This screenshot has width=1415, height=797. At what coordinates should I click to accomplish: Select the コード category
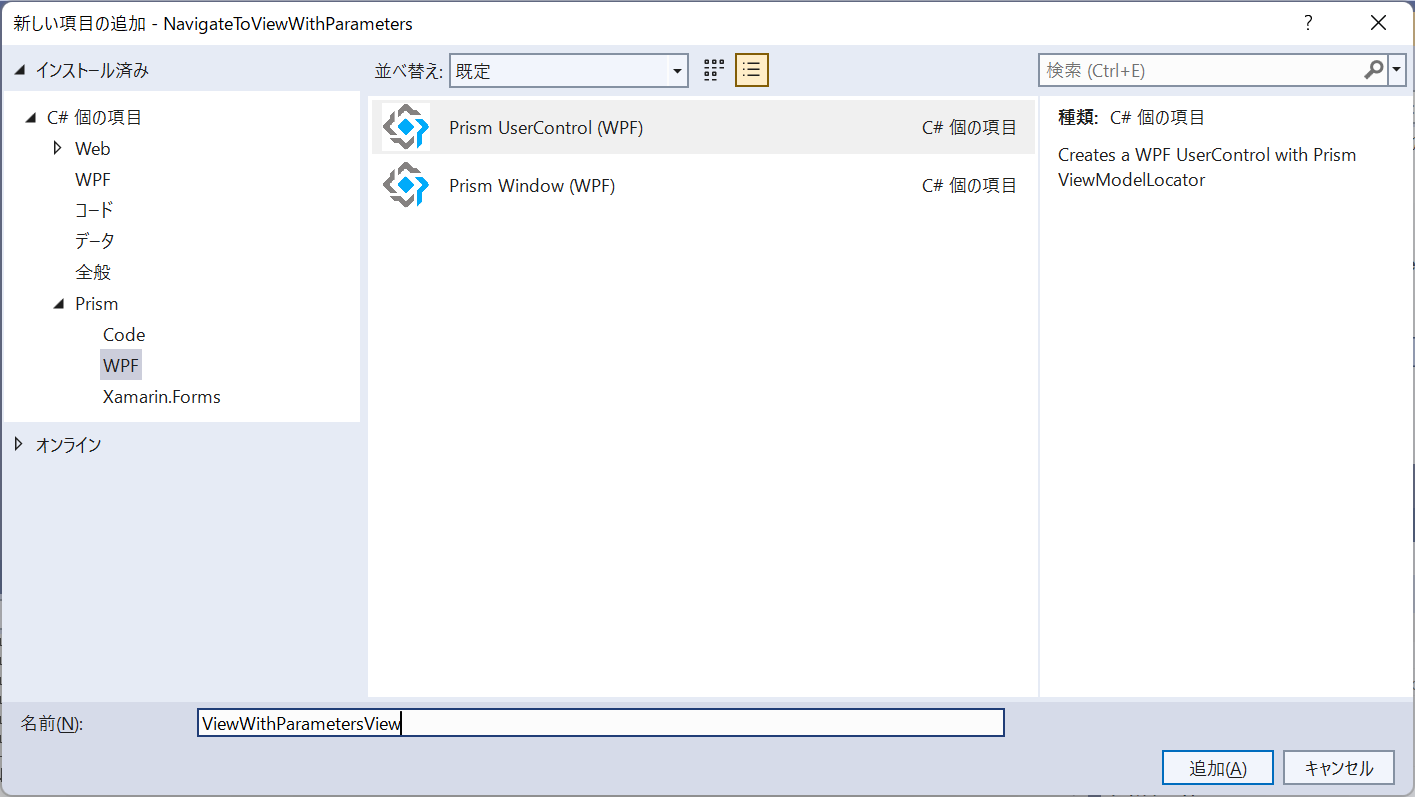pyautogui.click(x=94, y=210)
